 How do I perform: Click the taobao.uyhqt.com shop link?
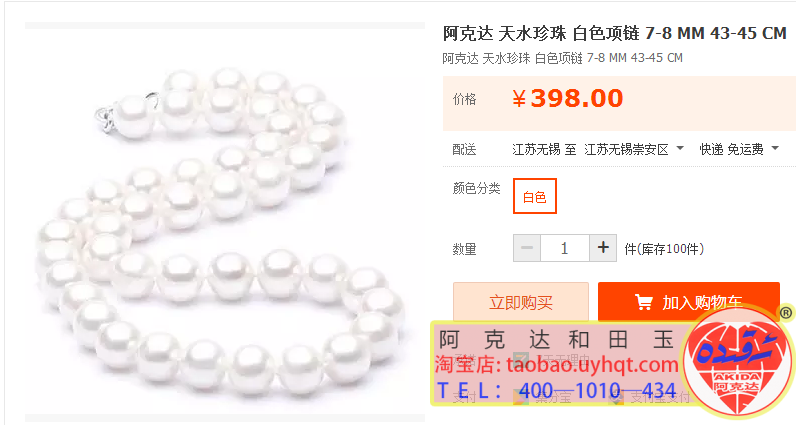pos(592,365)
